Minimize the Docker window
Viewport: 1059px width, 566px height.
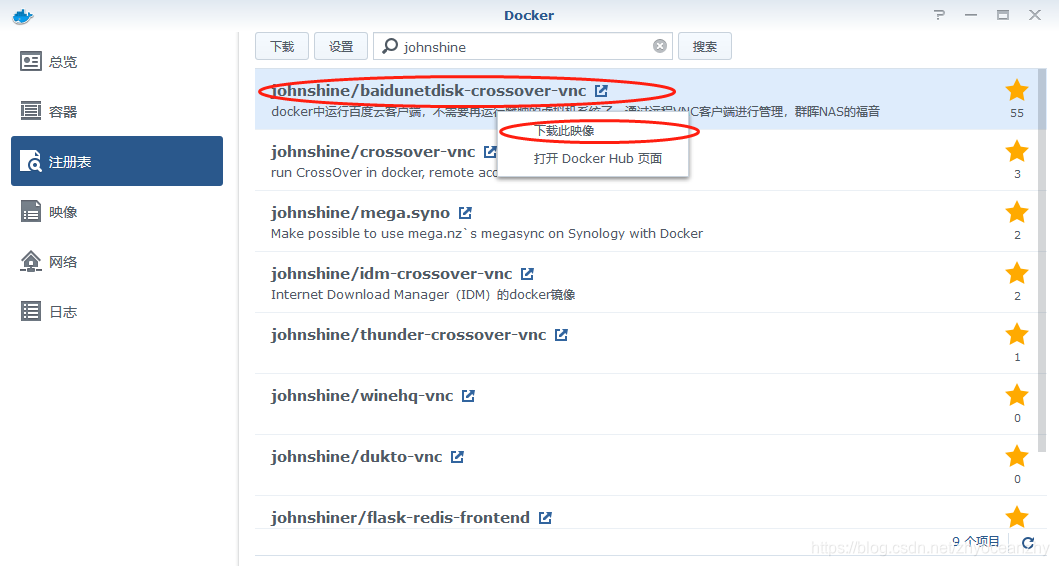(x=971, y=15)
